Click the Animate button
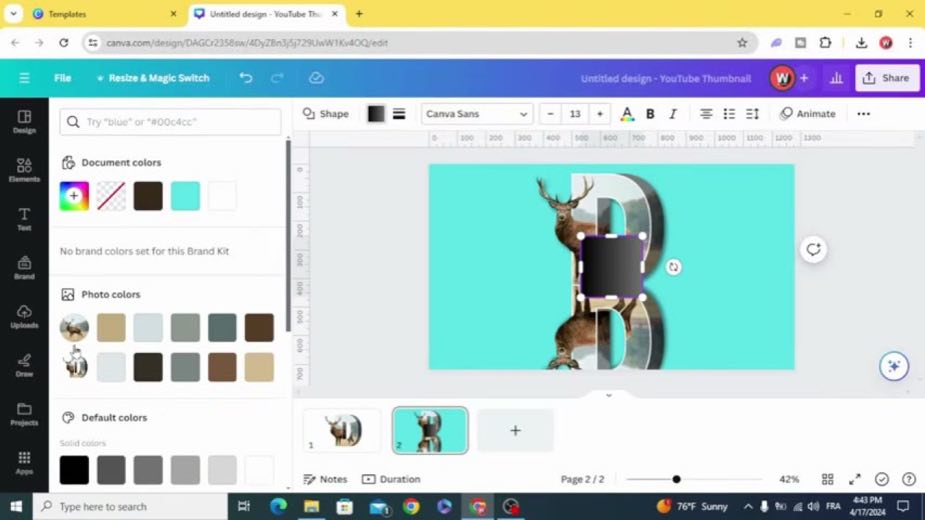Screen dimensions: 925x520 click(x=808, y=114)
